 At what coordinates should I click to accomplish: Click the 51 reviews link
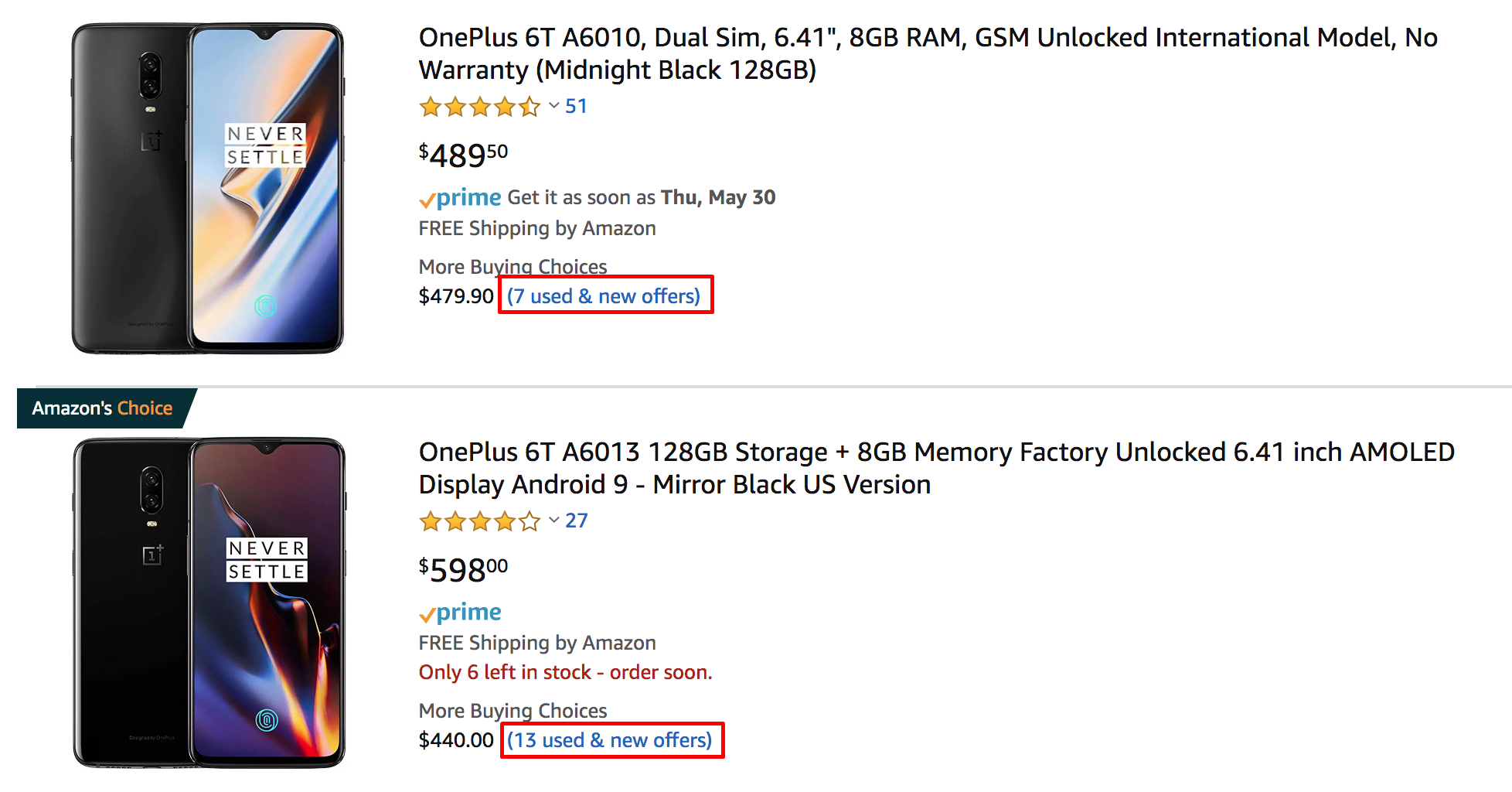coord(576,106)
